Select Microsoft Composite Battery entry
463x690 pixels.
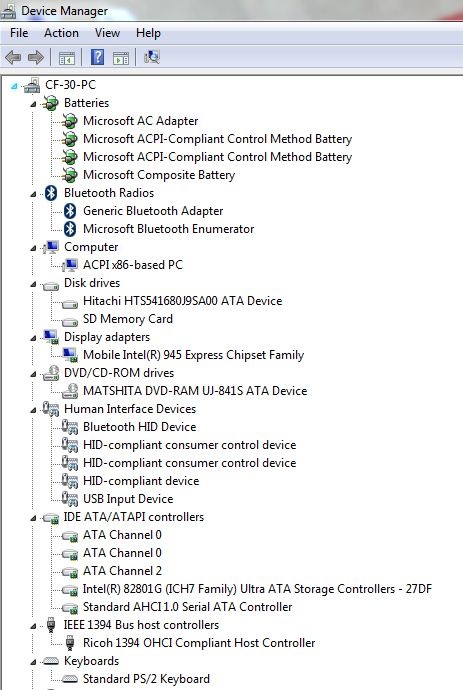(159, 175)
